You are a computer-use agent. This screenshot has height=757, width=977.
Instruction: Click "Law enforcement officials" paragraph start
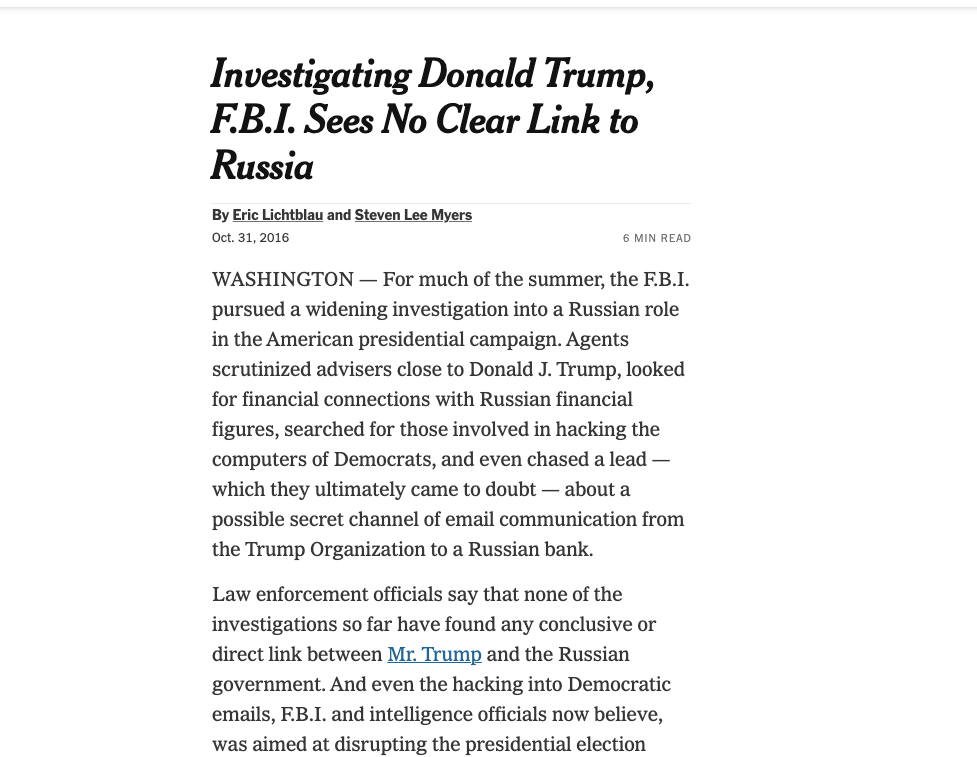[329, 594]
